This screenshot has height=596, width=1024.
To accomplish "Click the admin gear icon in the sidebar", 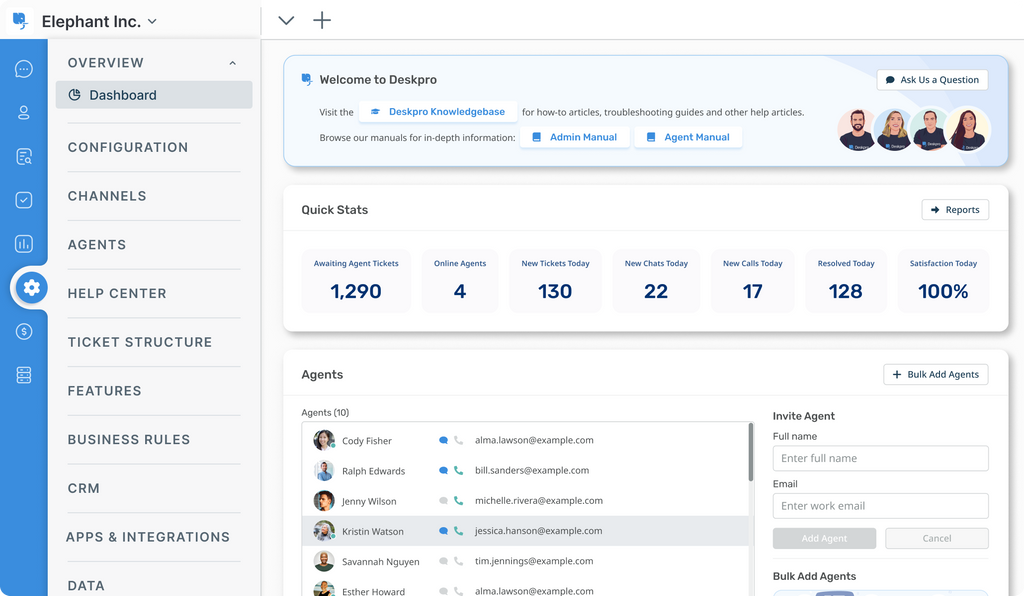I will point(31,288).
